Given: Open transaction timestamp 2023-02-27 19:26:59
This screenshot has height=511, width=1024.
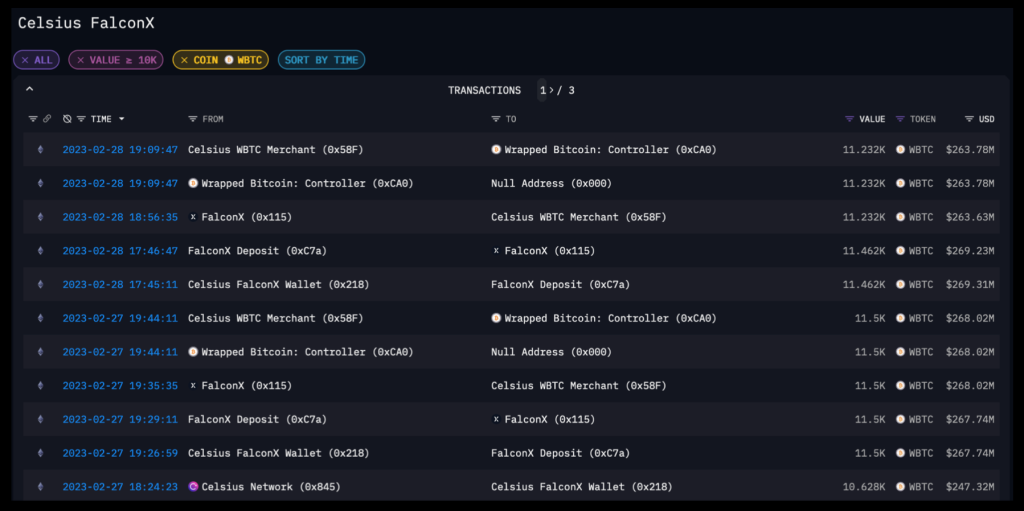Looking at the screenshot, I should click(120, 453).
